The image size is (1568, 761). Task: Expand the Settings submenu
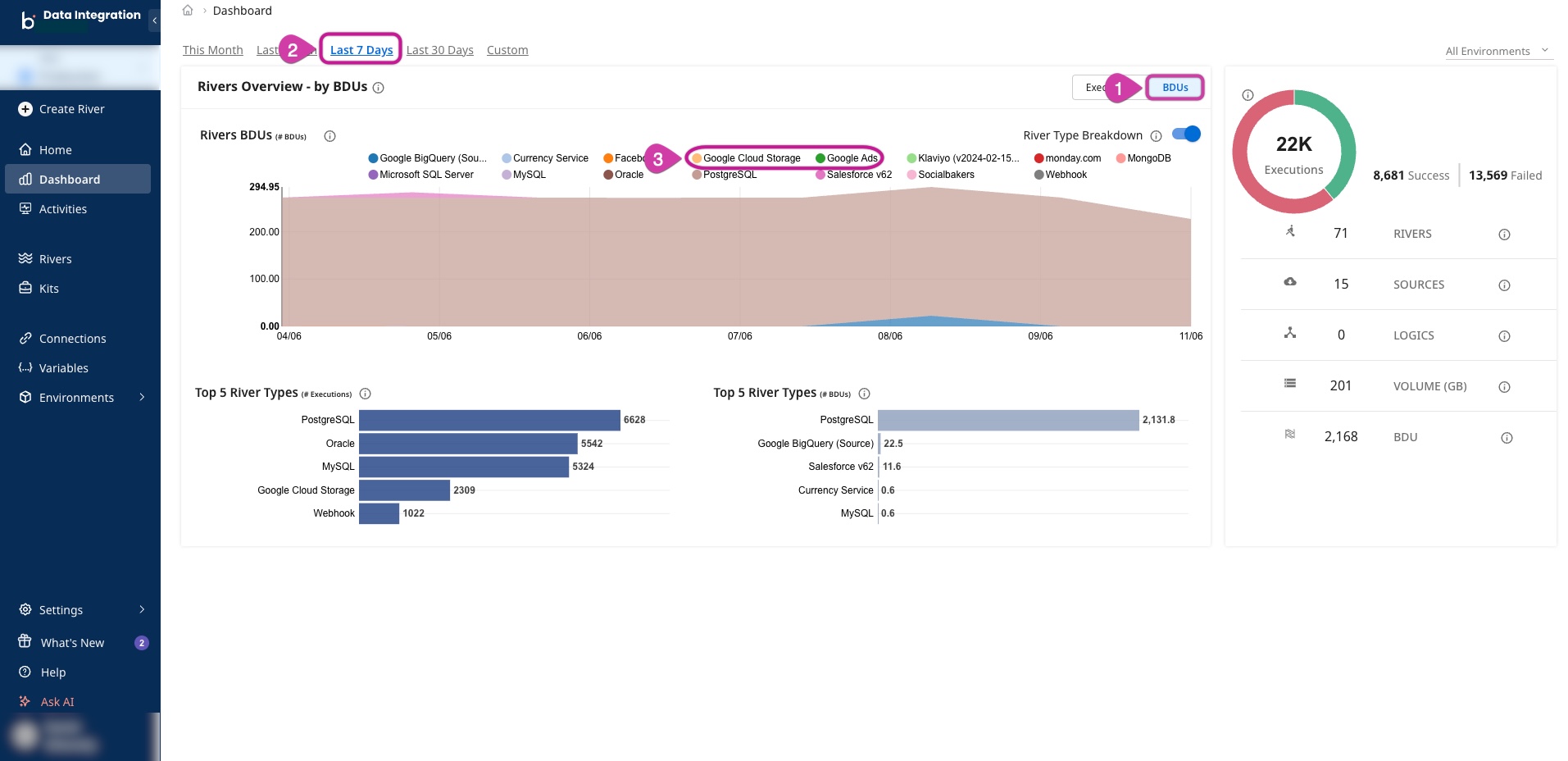click(x=142, y=610)
